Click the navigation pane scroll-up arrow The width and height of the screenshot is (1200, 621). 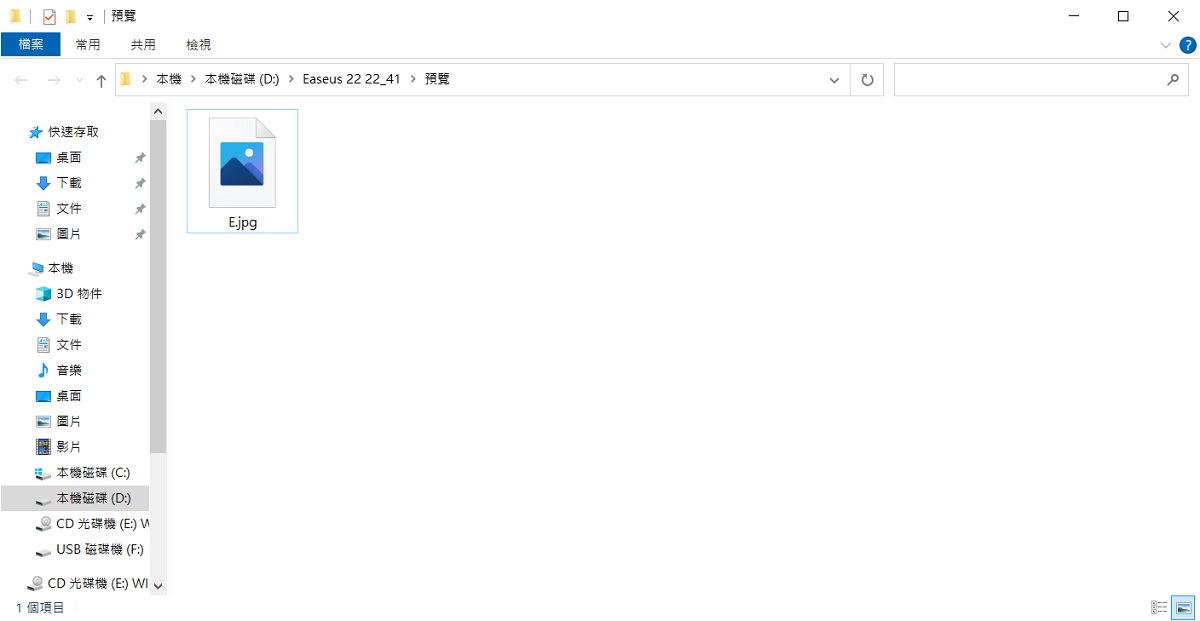(158, 113)
